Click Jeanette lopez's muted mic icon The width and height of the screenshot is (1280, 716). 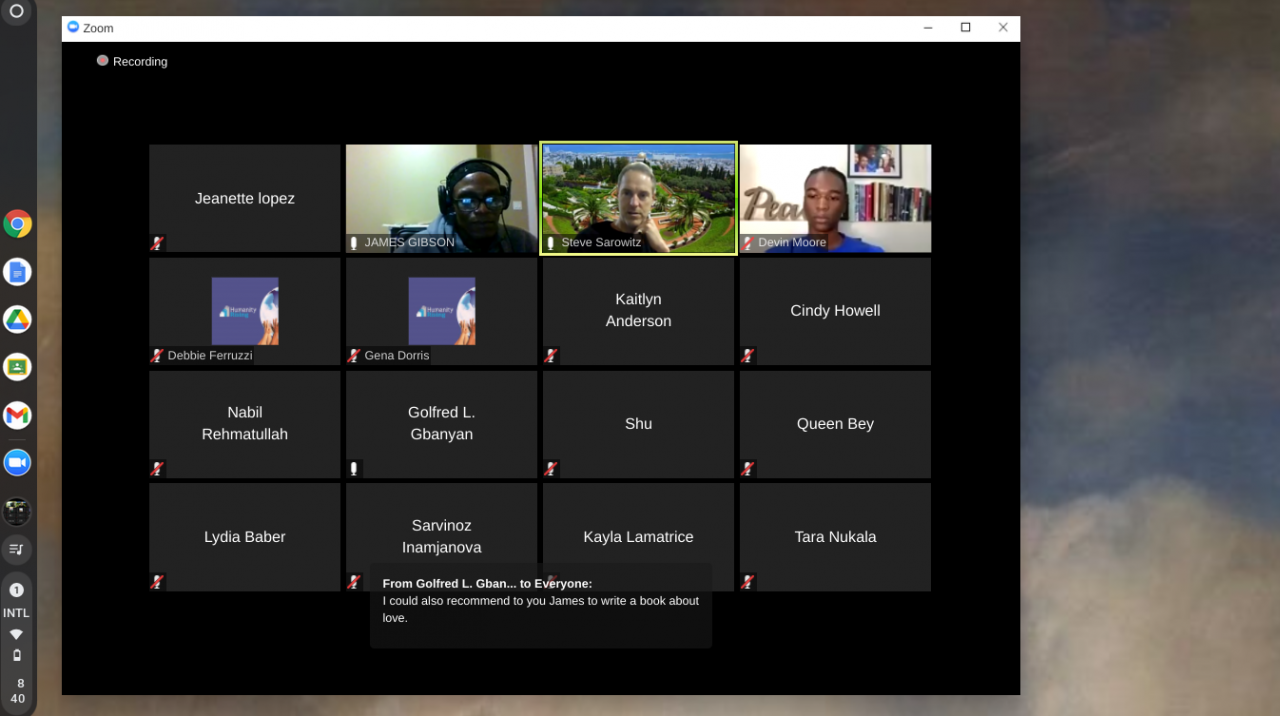click(x=157, y=243)
